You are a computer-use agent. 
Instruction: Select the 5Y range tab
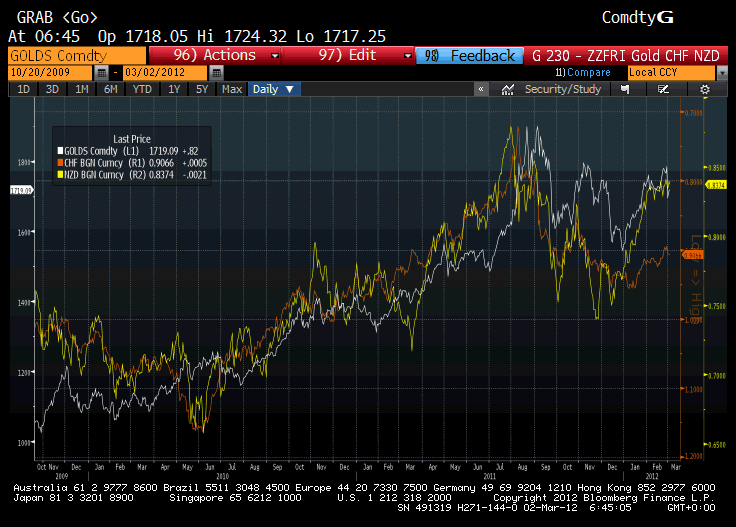coord(202,89)
